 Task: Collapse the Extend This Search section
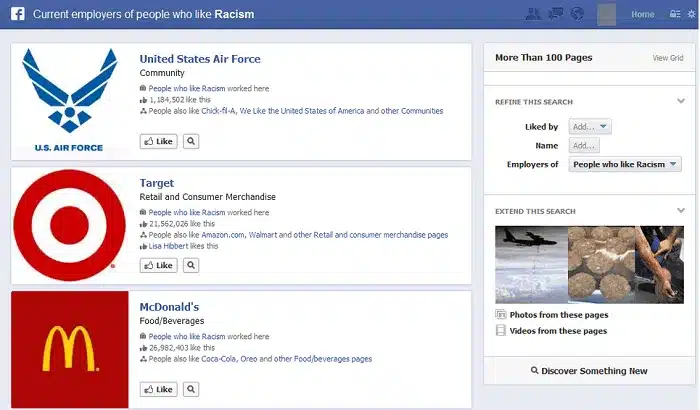[x=680, y=211]
